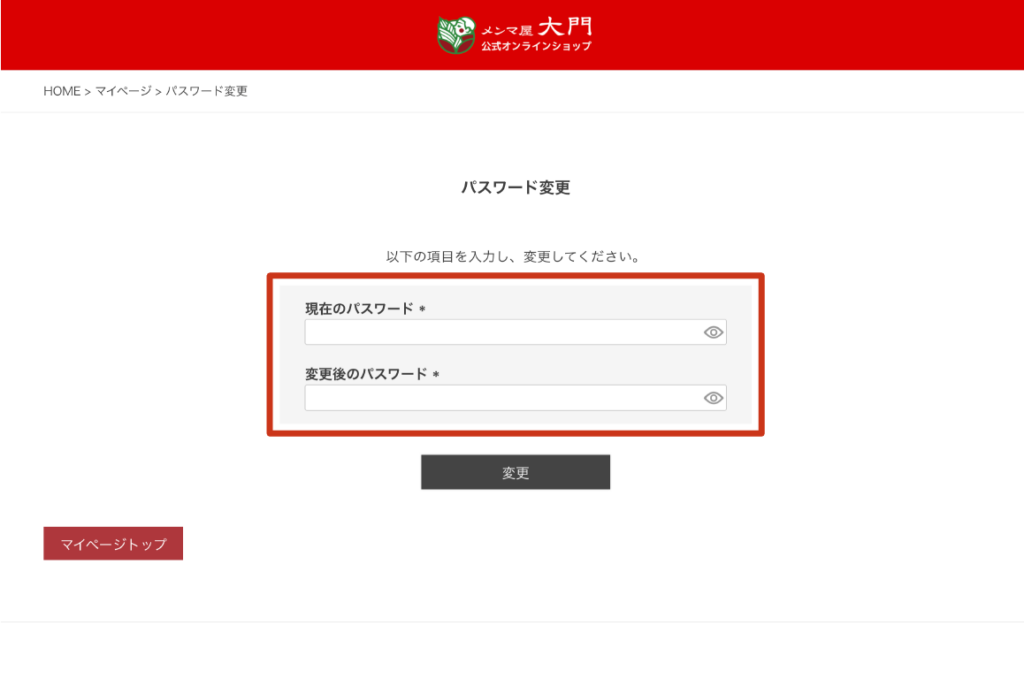Click the instruction text above the form
This screenshot has width=1024, height=679.
click(x=513, y=257)
